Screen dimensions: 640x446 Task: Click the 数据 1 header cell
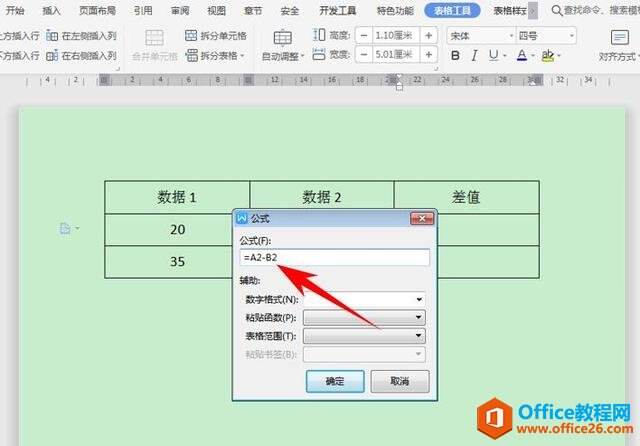pyautogui.click(x=177, y=197)
